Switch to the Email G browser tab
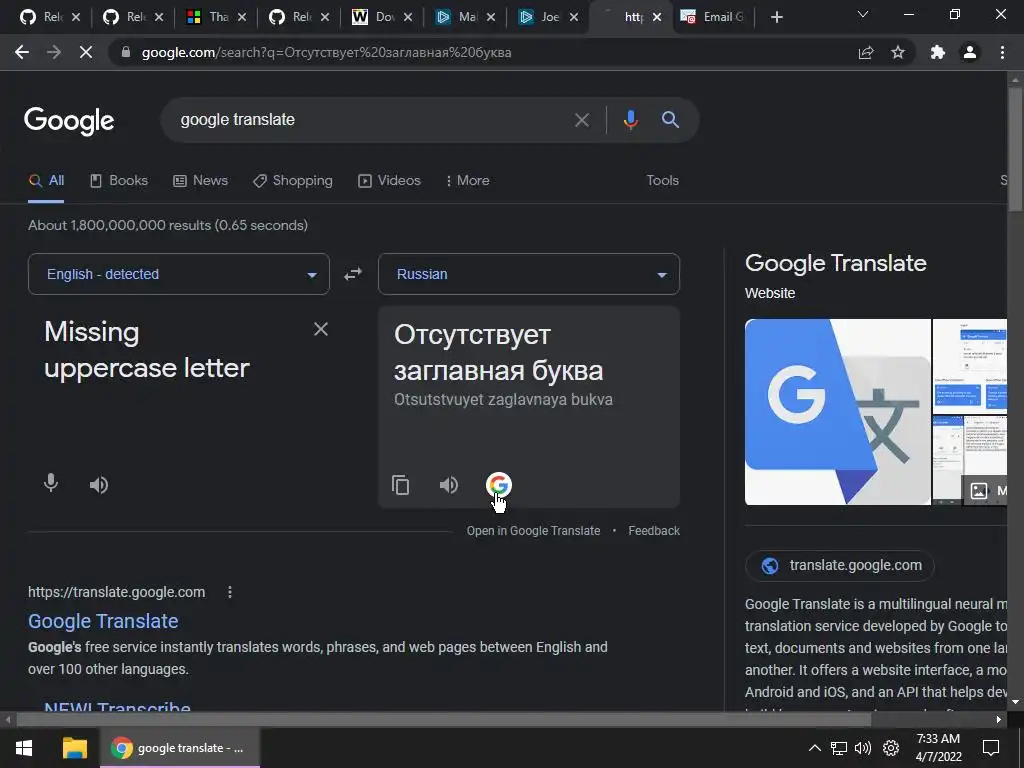This screenshot has width=1024, height=768. coord(712,17)
